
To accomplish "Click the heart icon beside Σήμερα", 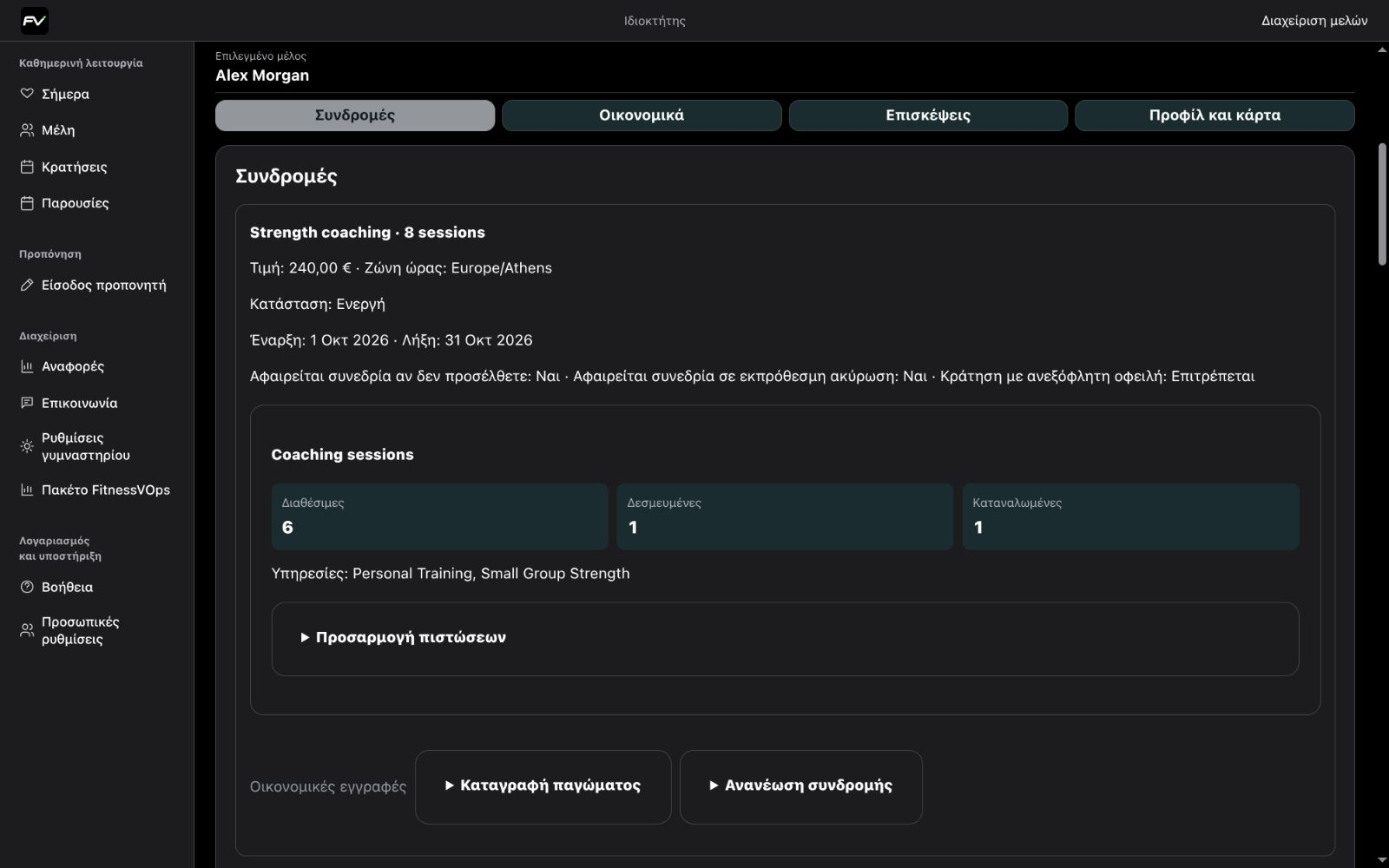I will pos(27,94).
